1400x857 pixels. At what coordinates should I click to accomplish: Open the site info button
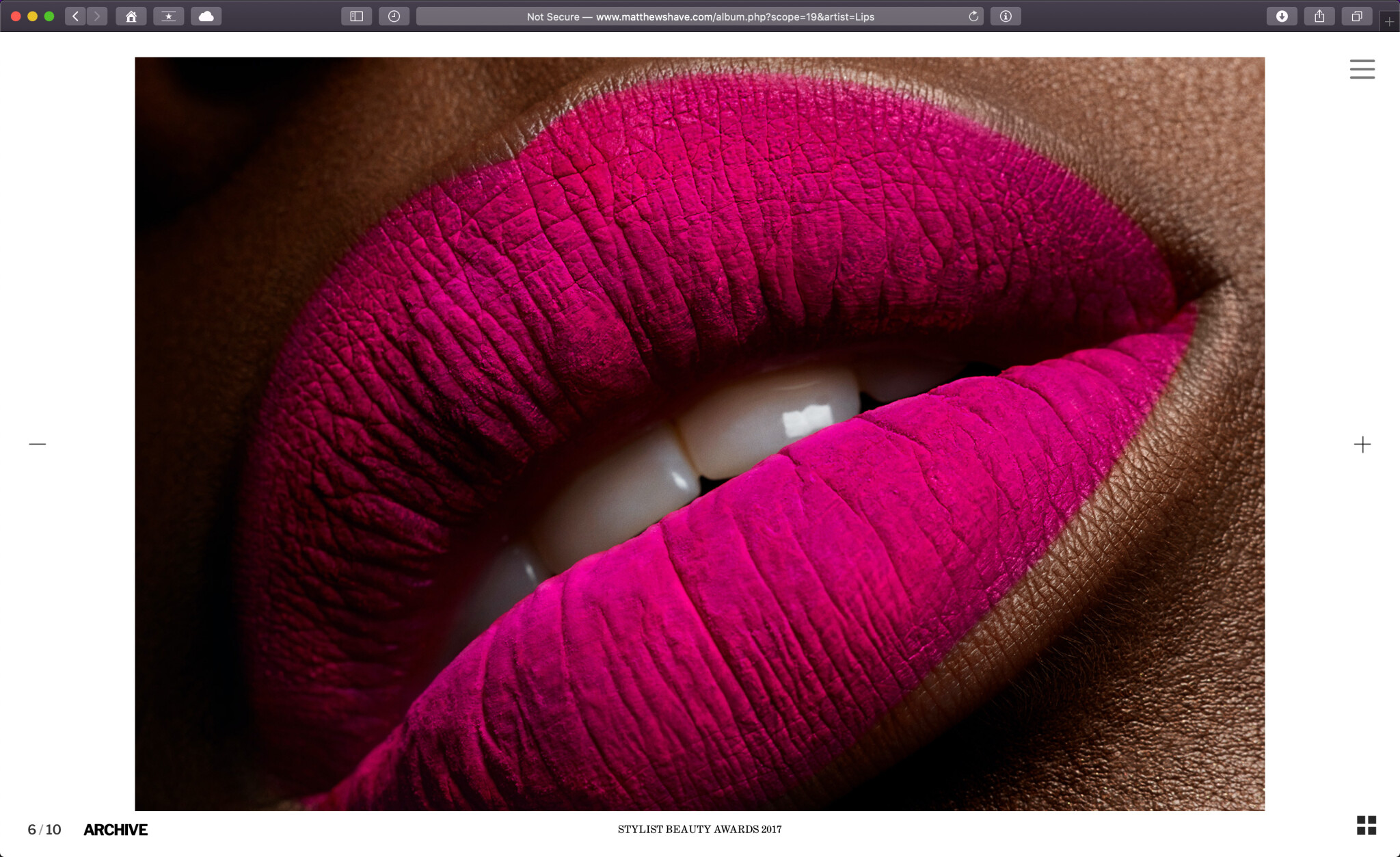pos(1006,16)
